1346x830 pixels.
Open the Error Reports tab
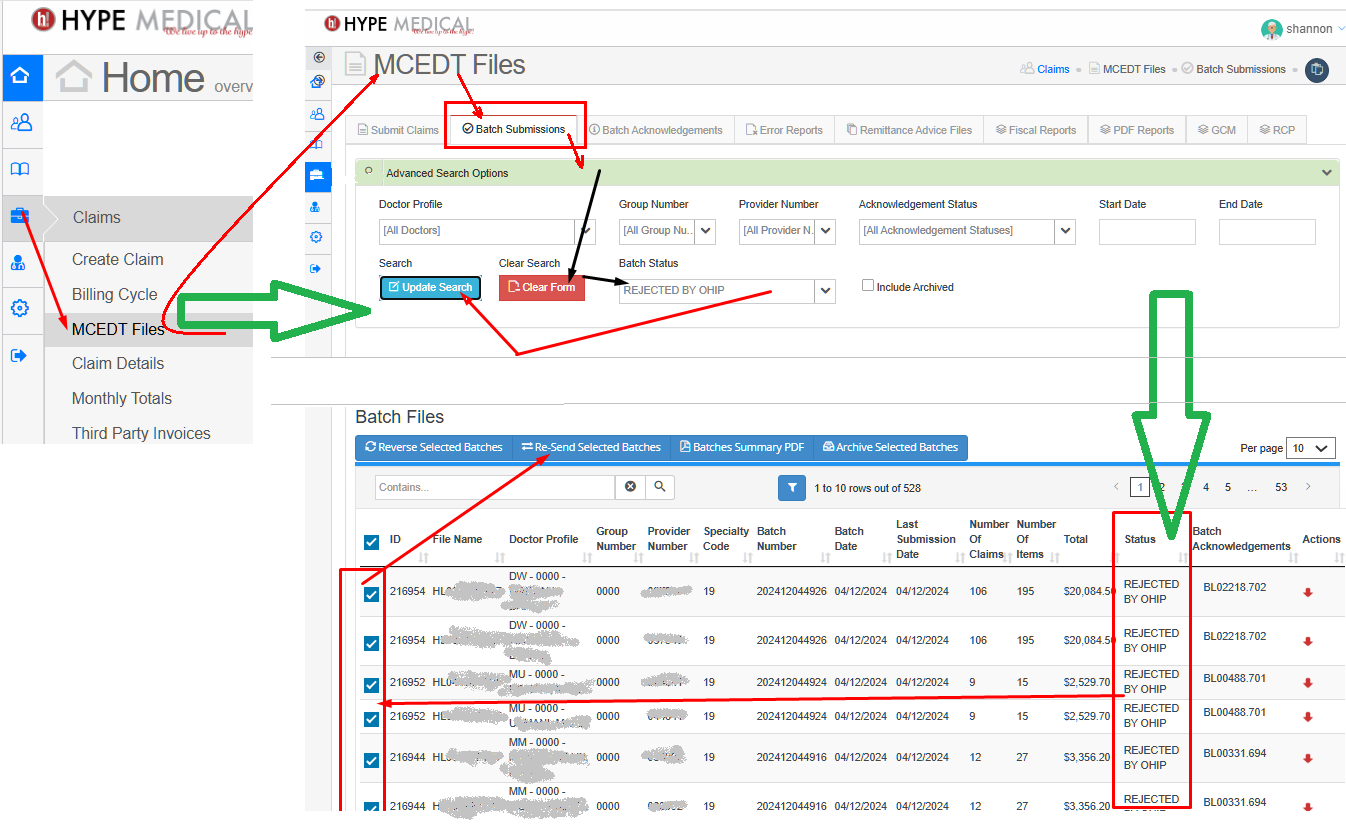click(x=784, y=130)
